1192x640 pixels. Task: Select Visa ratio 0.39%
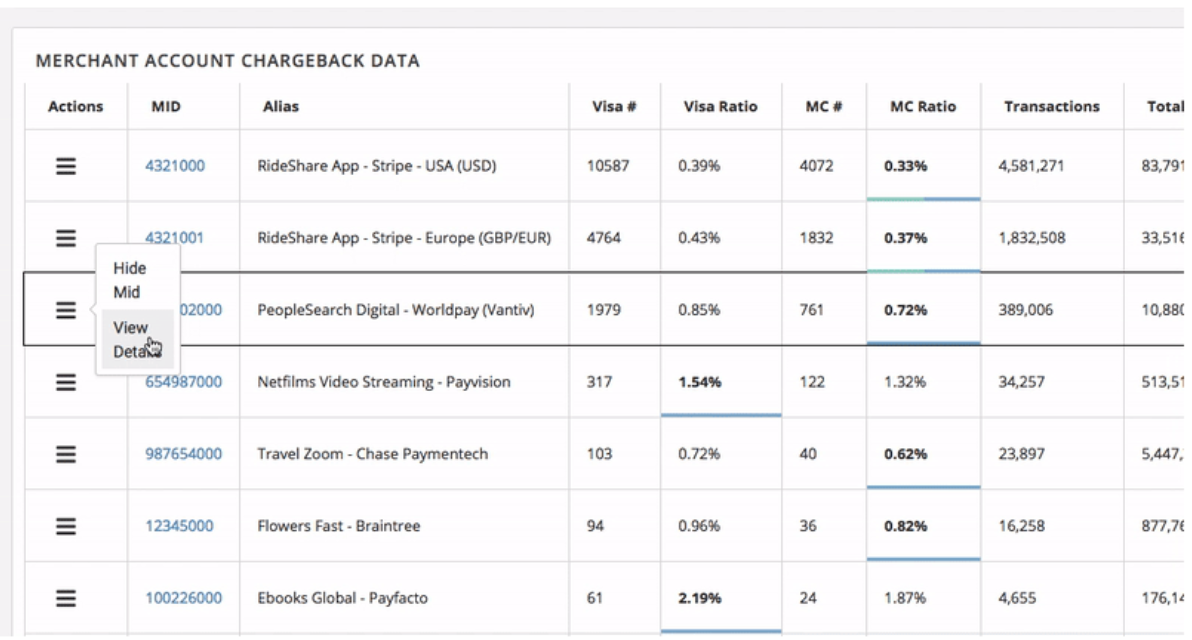[x=699, y=166]
